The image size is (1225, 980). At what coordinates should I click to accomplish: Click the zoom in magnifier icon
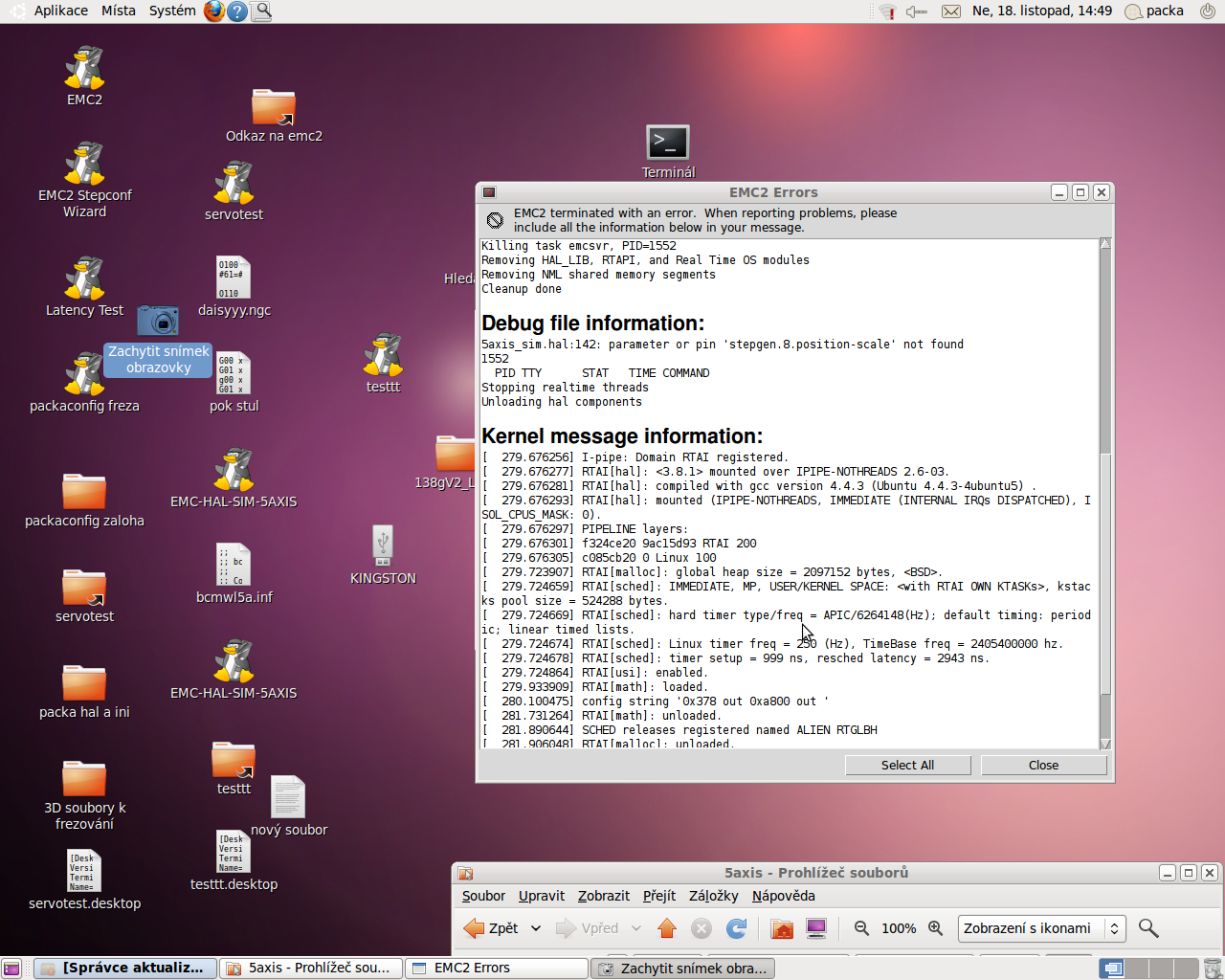(936, 928)
